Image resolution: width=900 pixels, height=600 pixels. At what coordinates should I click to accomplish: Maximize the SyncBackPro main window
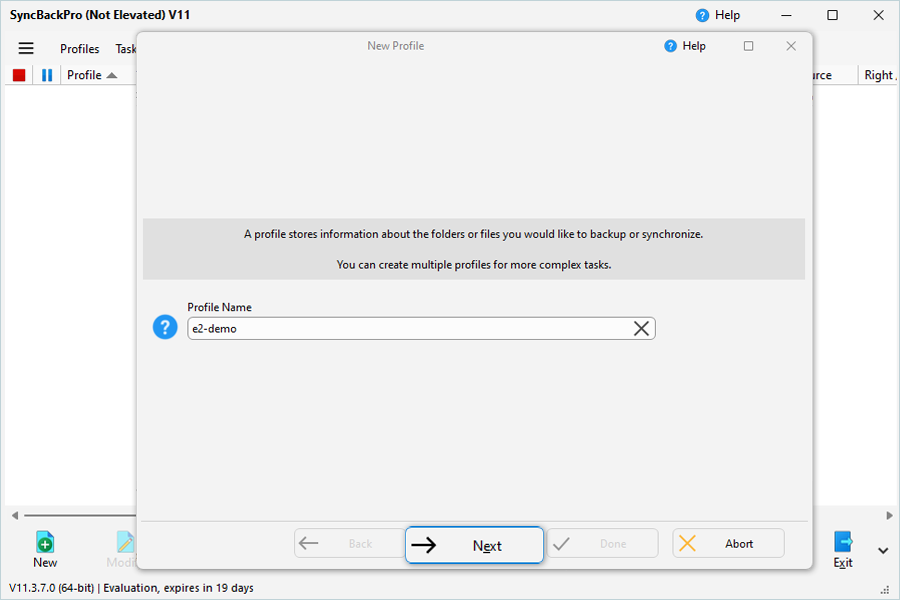832,16
